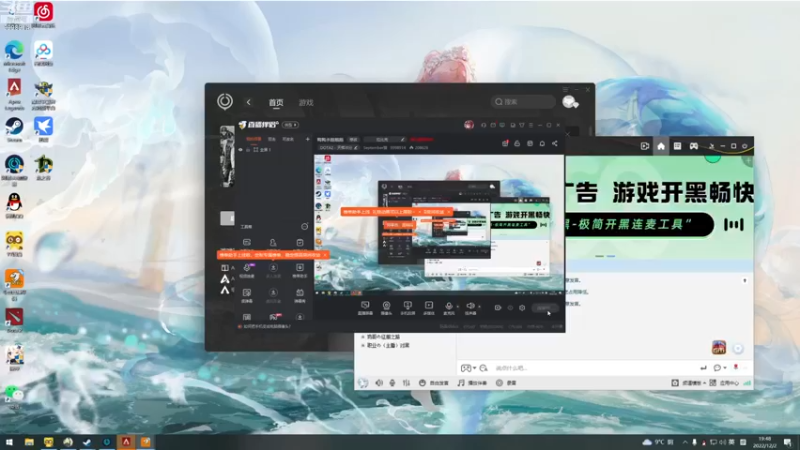Click the chat message input field
Screen dimensions: 800x450
point(592,368)
